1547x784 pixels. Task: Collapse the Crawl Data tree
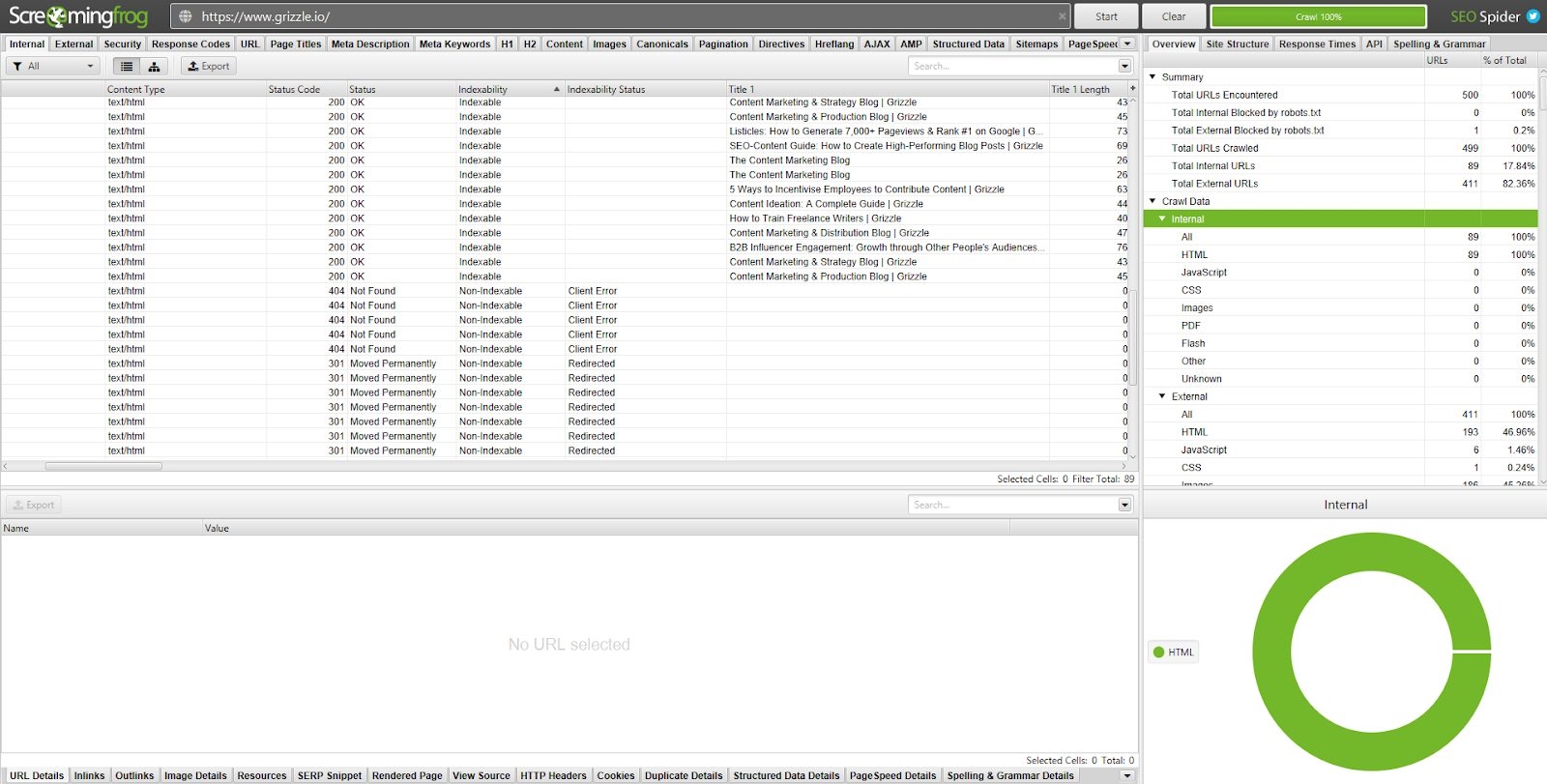click(x=1153, y=201)
